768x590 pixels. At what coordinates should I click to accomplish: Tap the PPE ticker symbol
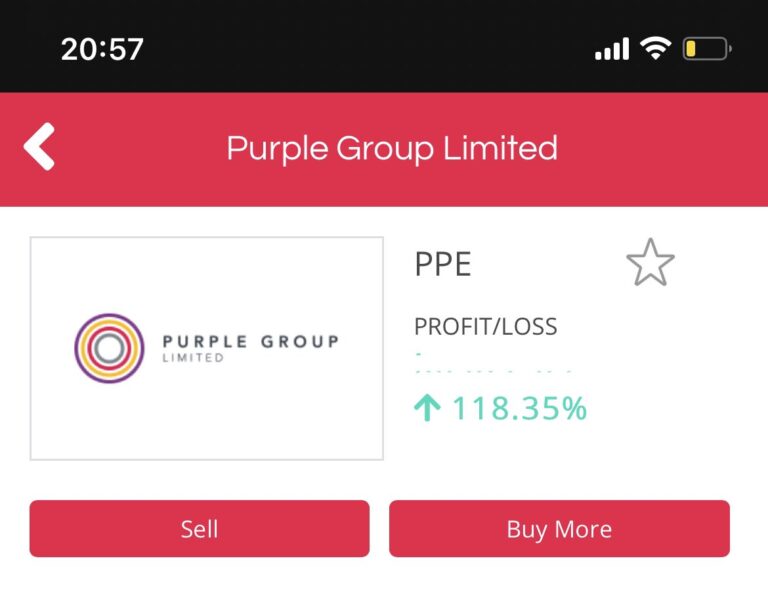pos(443,264)
